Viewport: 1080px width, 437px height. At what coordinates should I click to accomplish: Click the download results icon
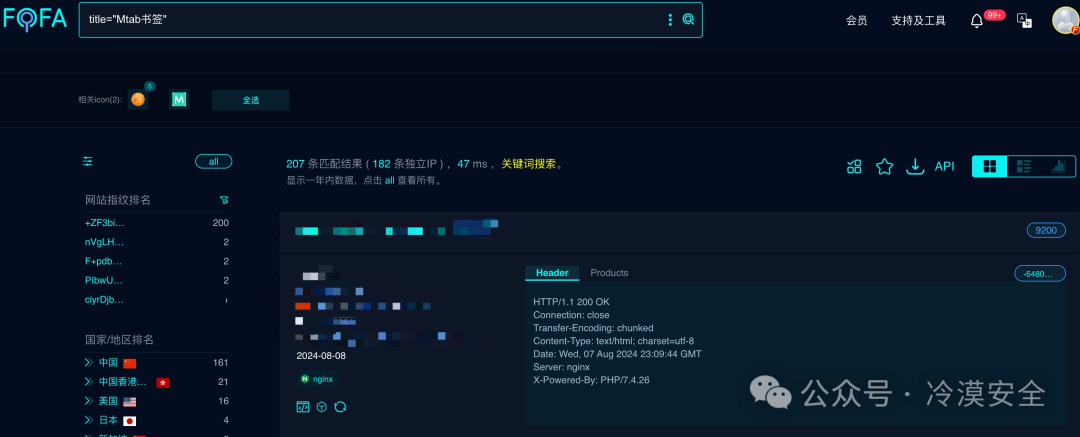coord(915,166)
